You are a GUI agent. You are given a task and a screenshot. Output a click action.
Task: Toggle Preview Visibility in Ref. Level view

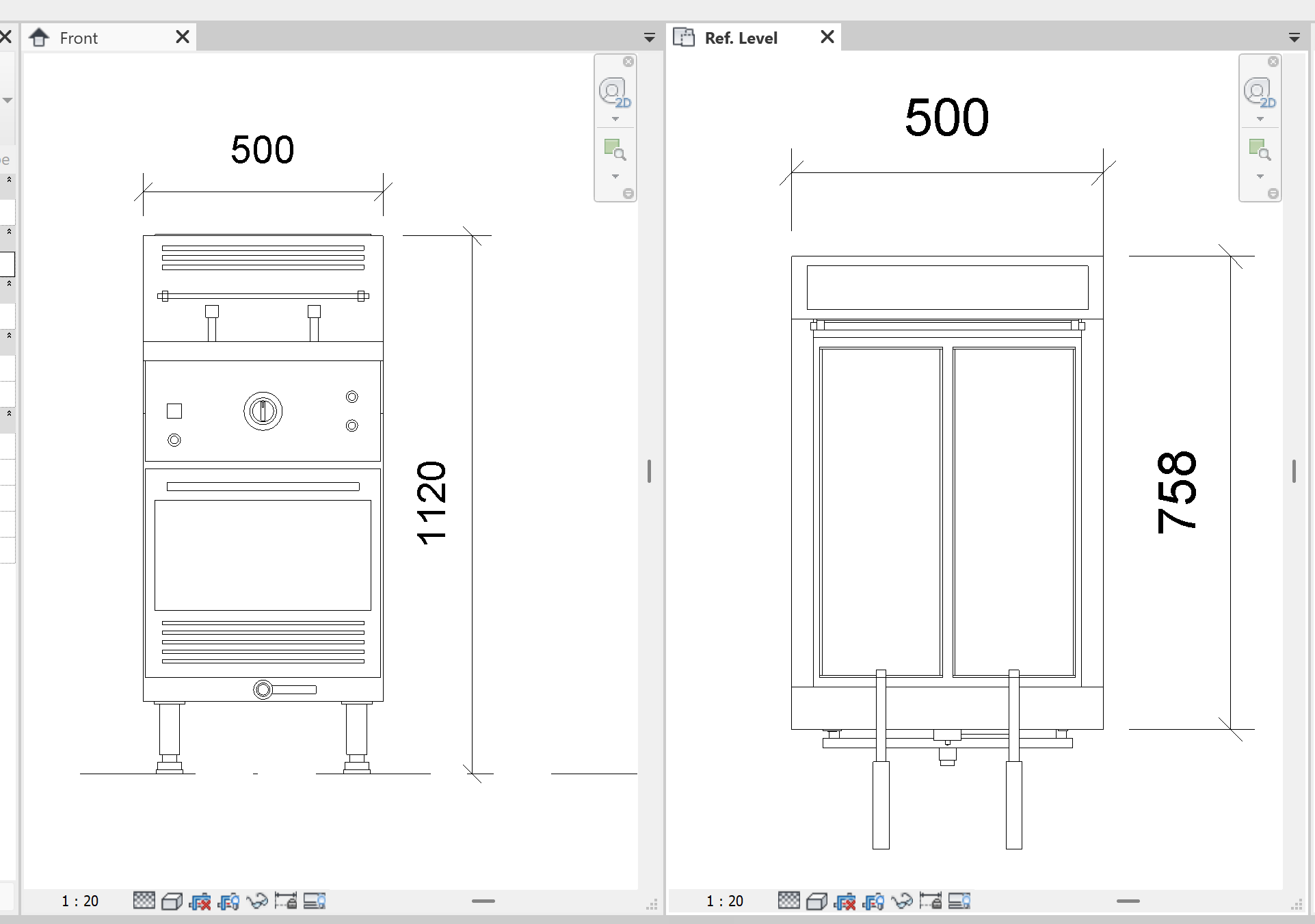(x=959, y=901)
